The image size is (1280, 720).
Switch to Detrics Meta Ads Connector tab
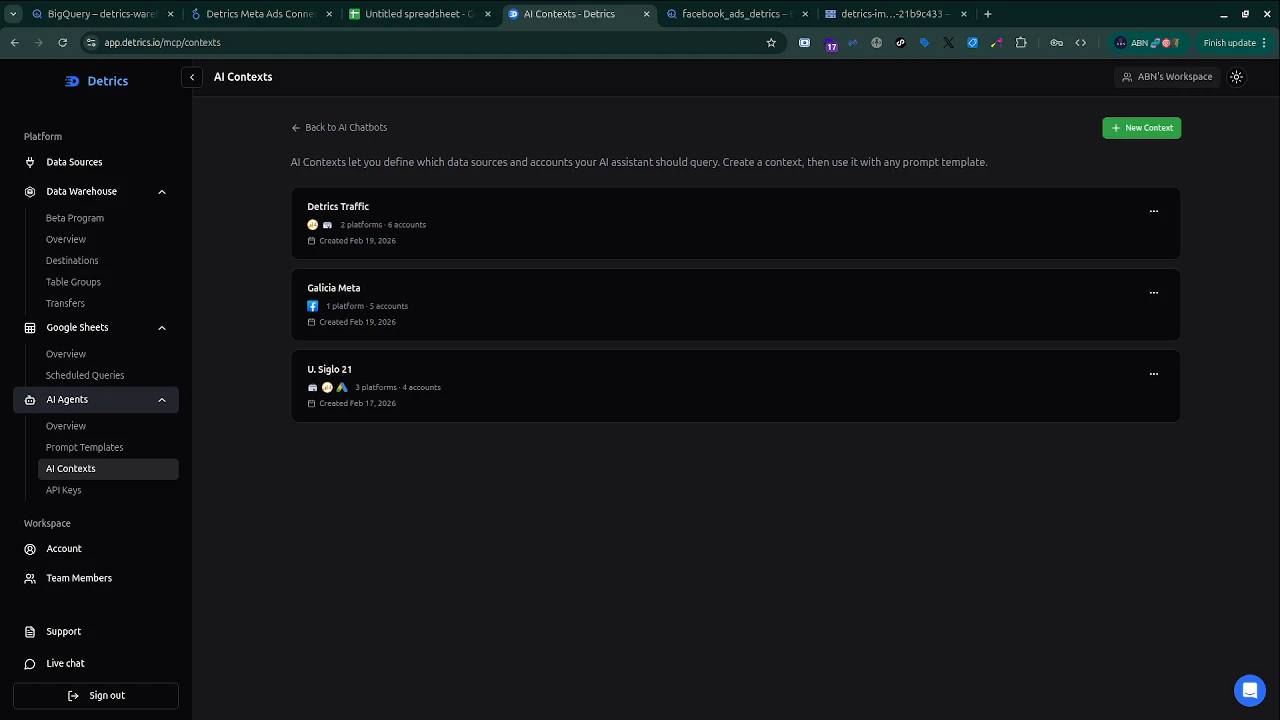click(260, 14)
